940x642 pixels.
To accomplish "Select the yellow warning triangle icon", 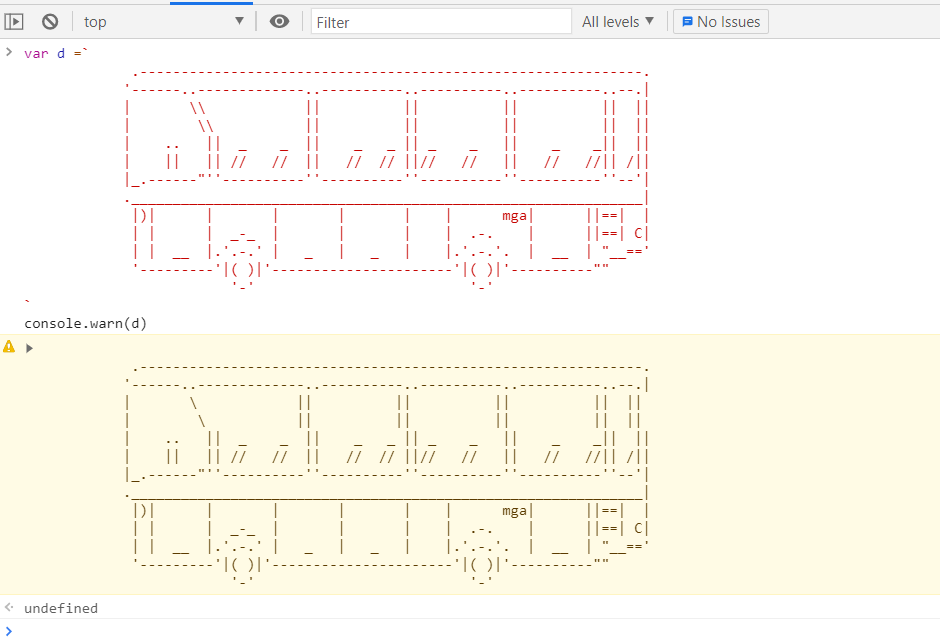I will point(9,346).
